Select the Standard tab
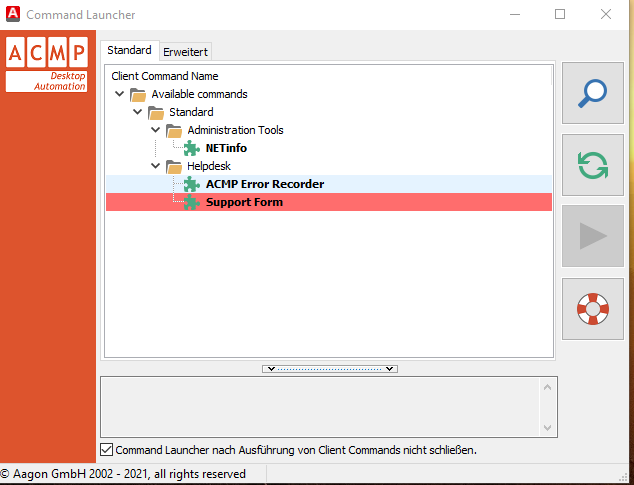634x485 pixels. pos(129,50)
